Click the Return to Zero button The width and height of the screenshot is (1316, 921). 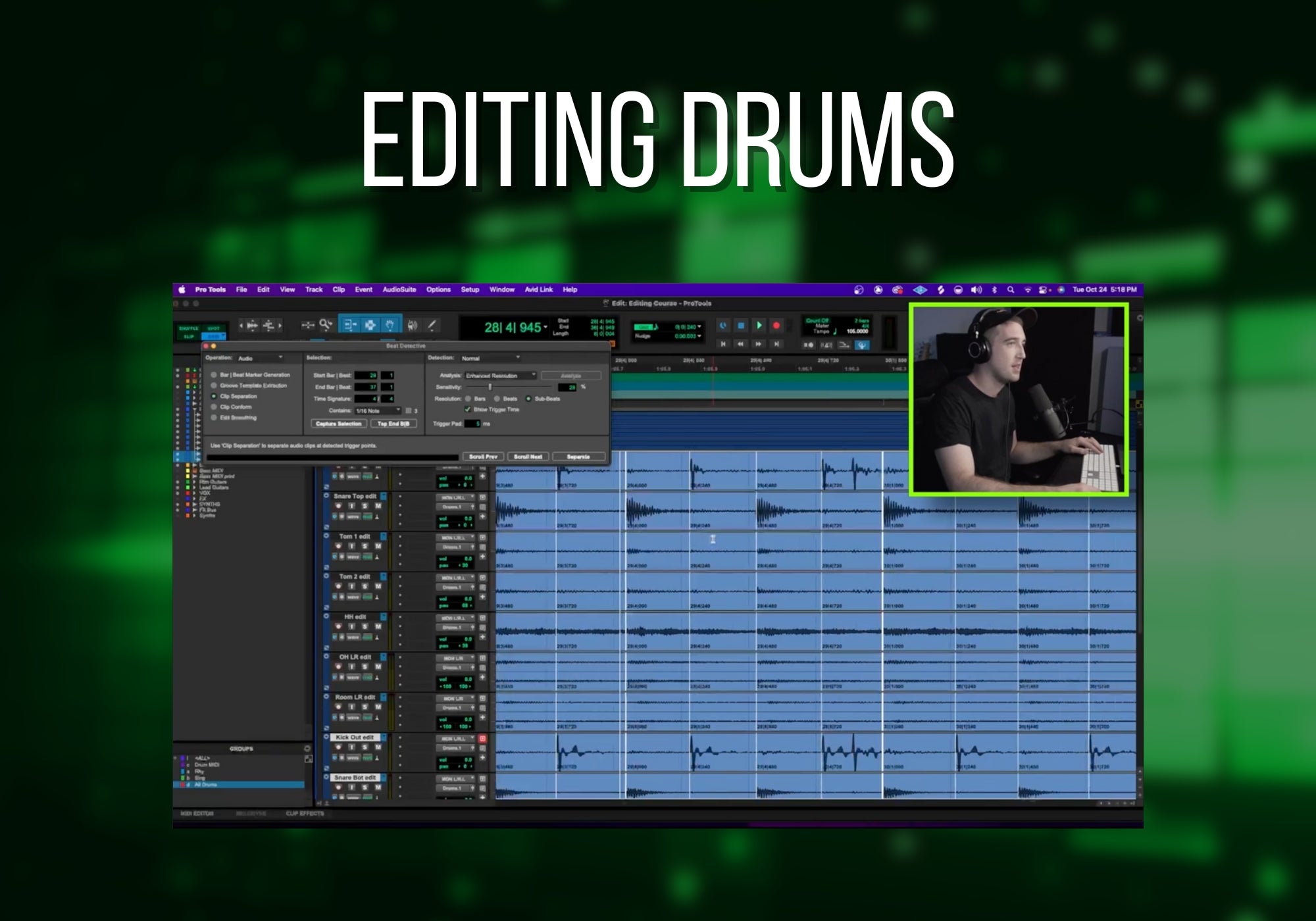click(723, 344)
